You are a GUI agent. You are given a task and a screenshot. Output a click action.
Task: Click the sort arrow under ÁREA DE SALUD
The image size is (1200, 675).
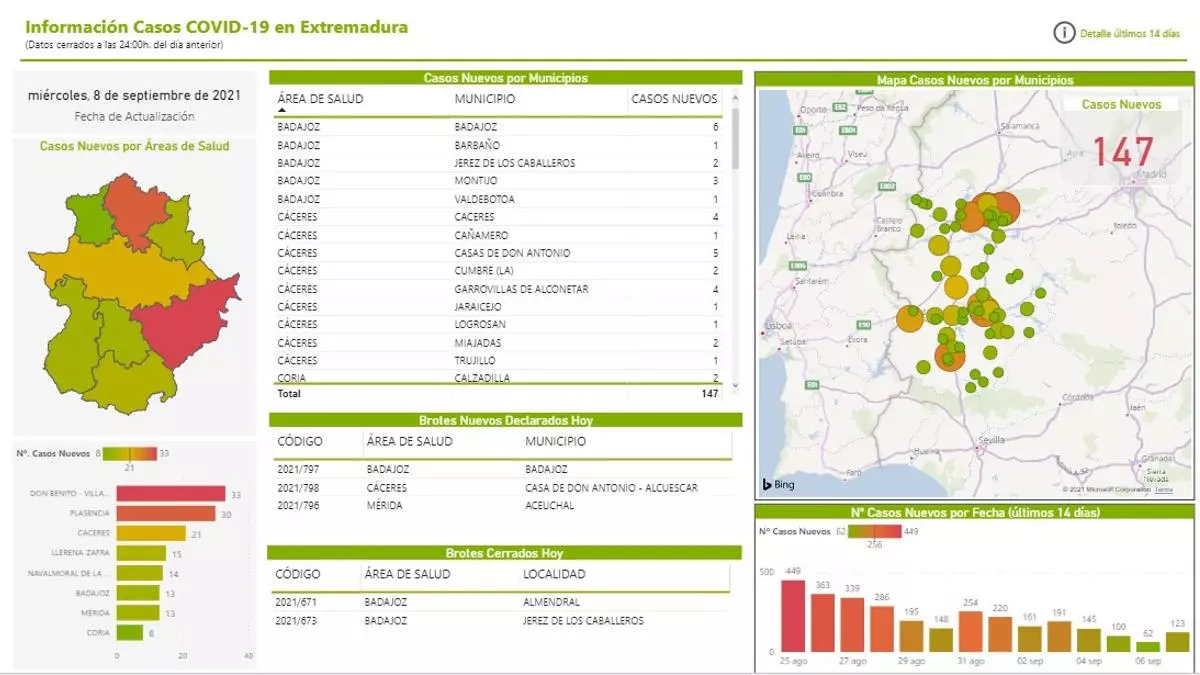282,112
